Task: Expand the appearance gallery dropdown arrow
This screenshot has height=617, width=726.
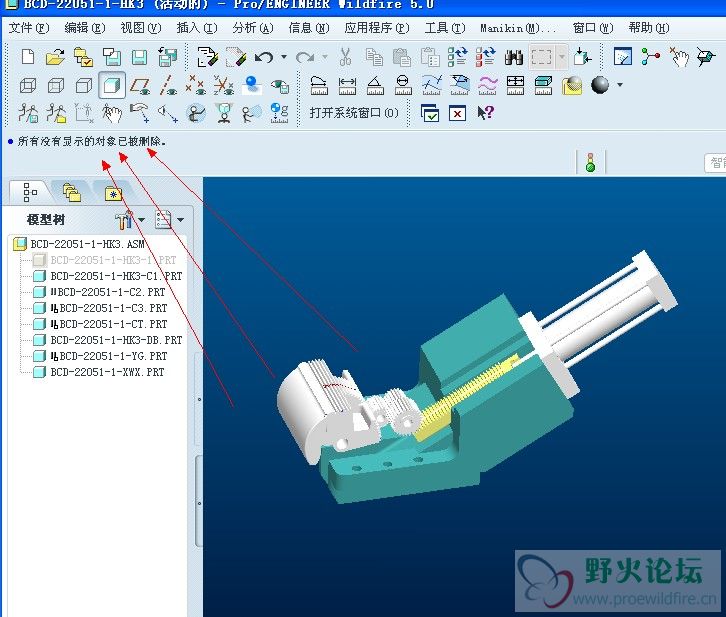Action: point(620,85)
